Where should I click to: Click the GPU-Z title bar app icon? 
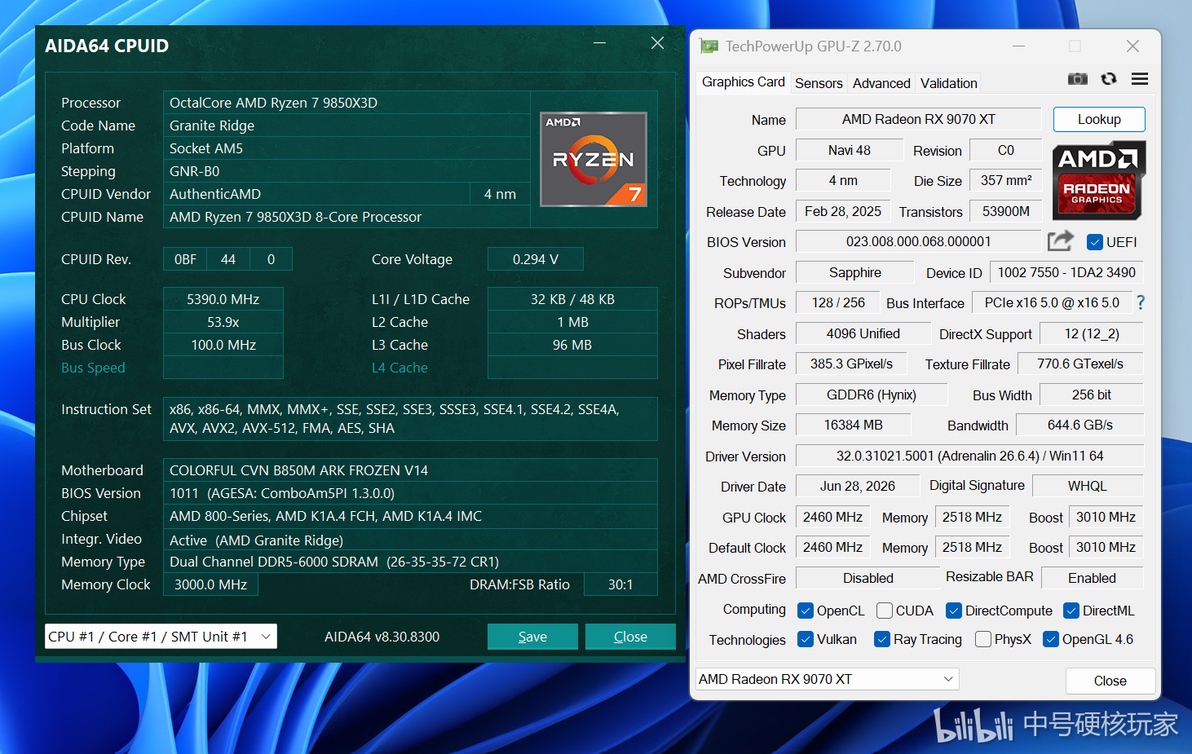coord(709,46)
